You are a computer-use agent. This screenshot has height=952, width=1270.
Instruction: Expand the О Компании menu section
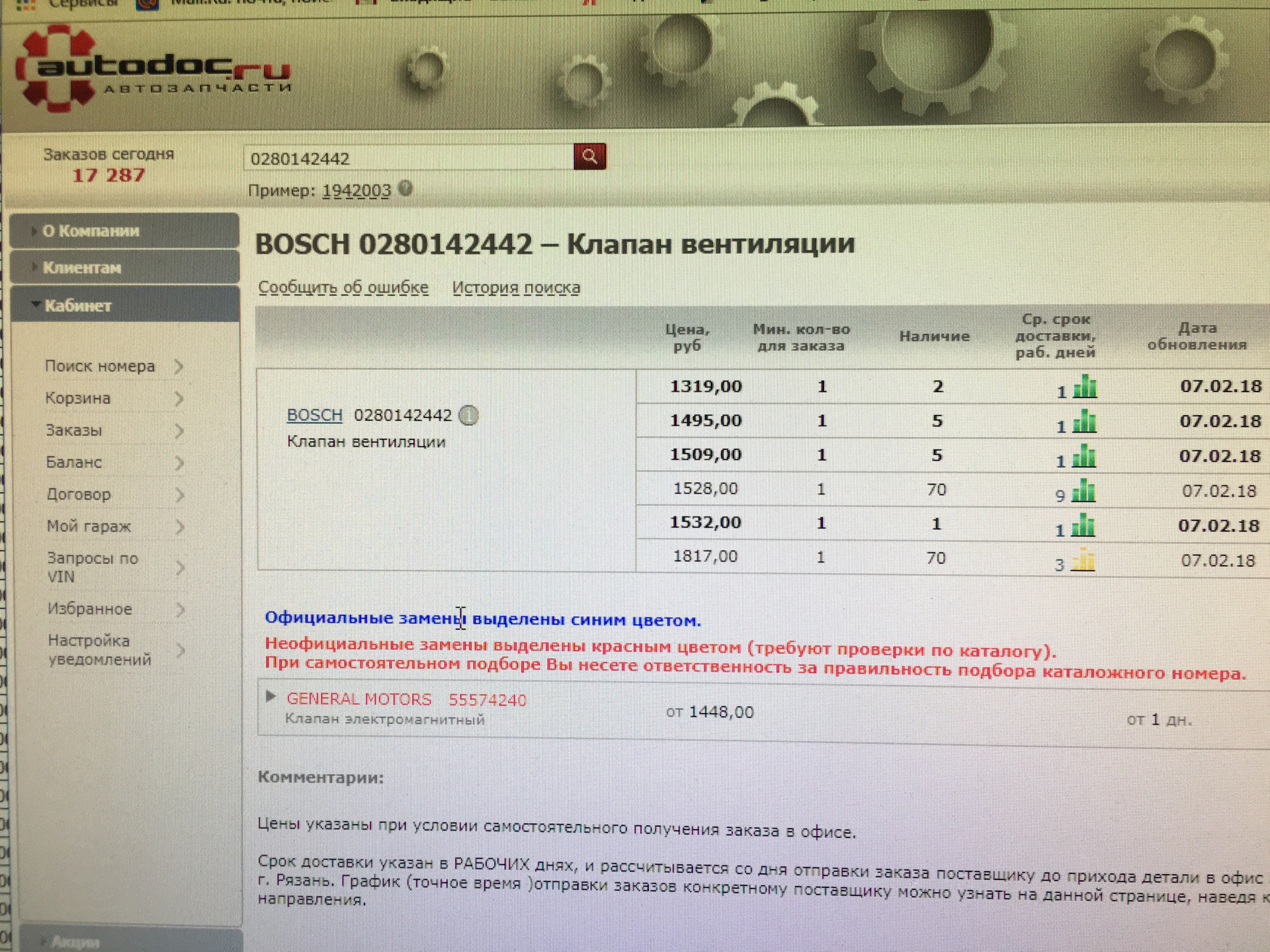(124, 231)
